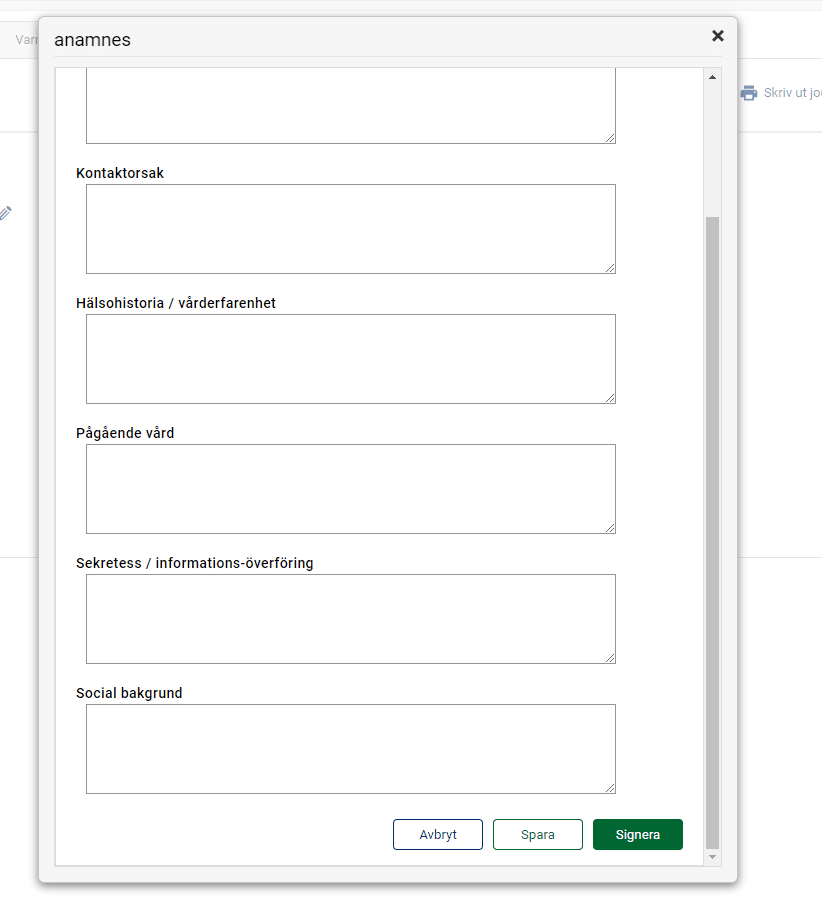Image resolution: width=822 pixels, height=897 pixels.
Task: Save the form with the Spara button
Action: 538,835
